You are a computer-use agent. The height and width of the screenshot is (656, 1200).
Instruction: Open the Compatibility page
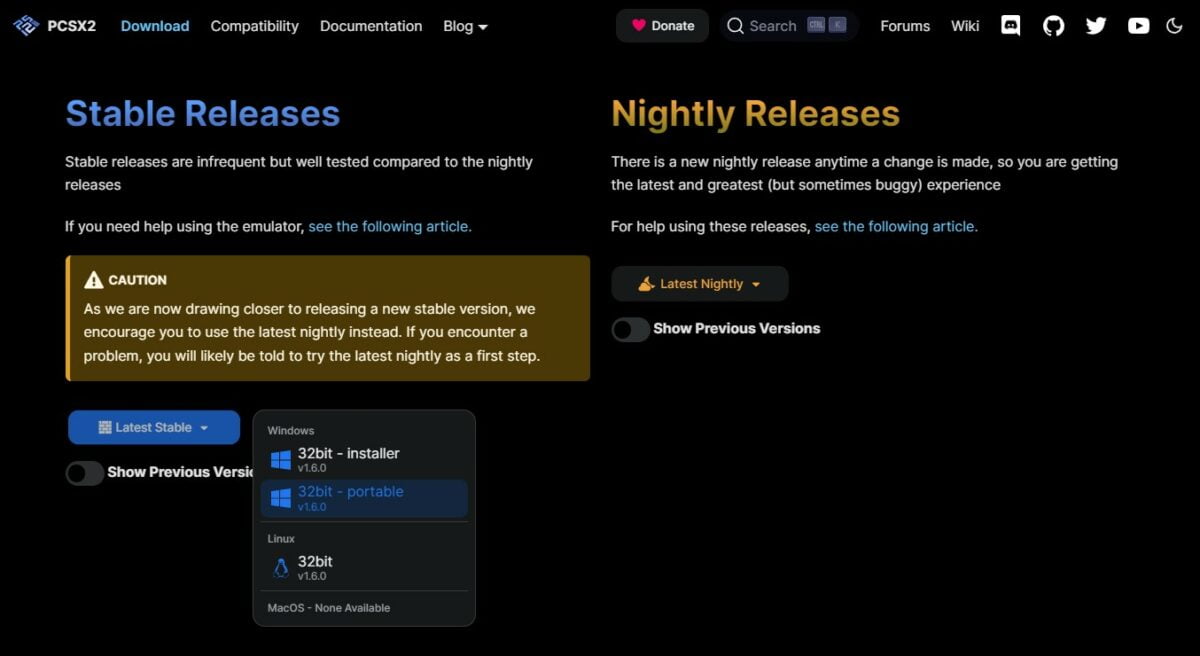pyautogui.click(x=254, y=26)
